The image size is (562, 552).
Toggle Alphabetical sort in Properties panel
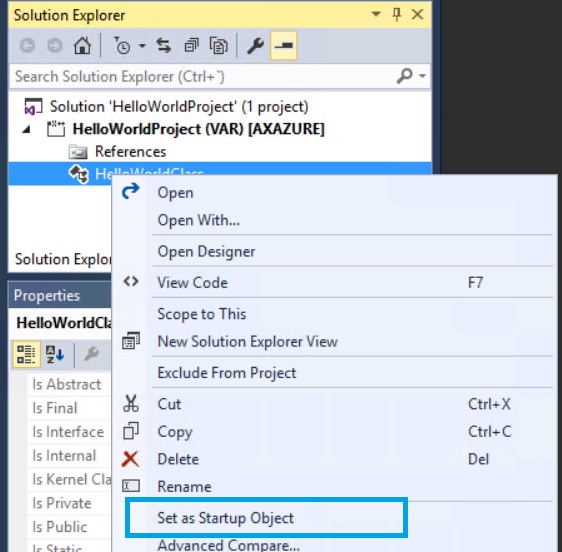pyautogui.click(x=55, y=354)
